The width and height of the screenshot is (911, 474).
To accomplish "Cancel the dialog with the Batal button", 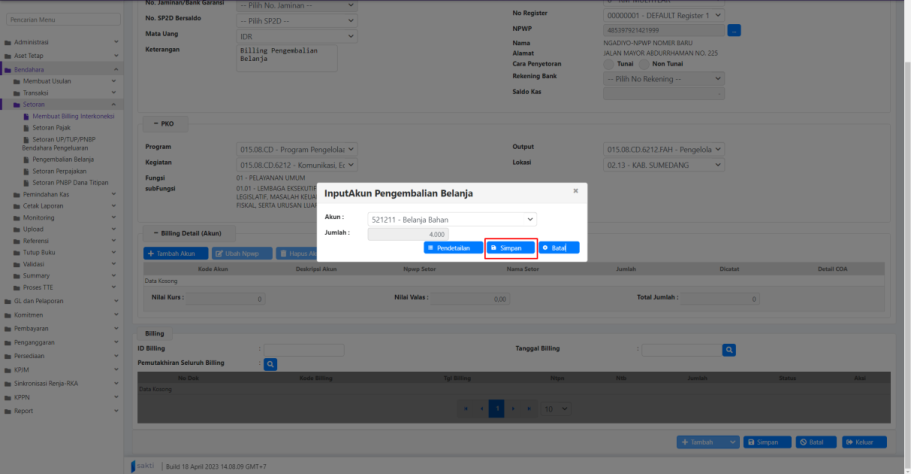I will [x=559, y=247].
